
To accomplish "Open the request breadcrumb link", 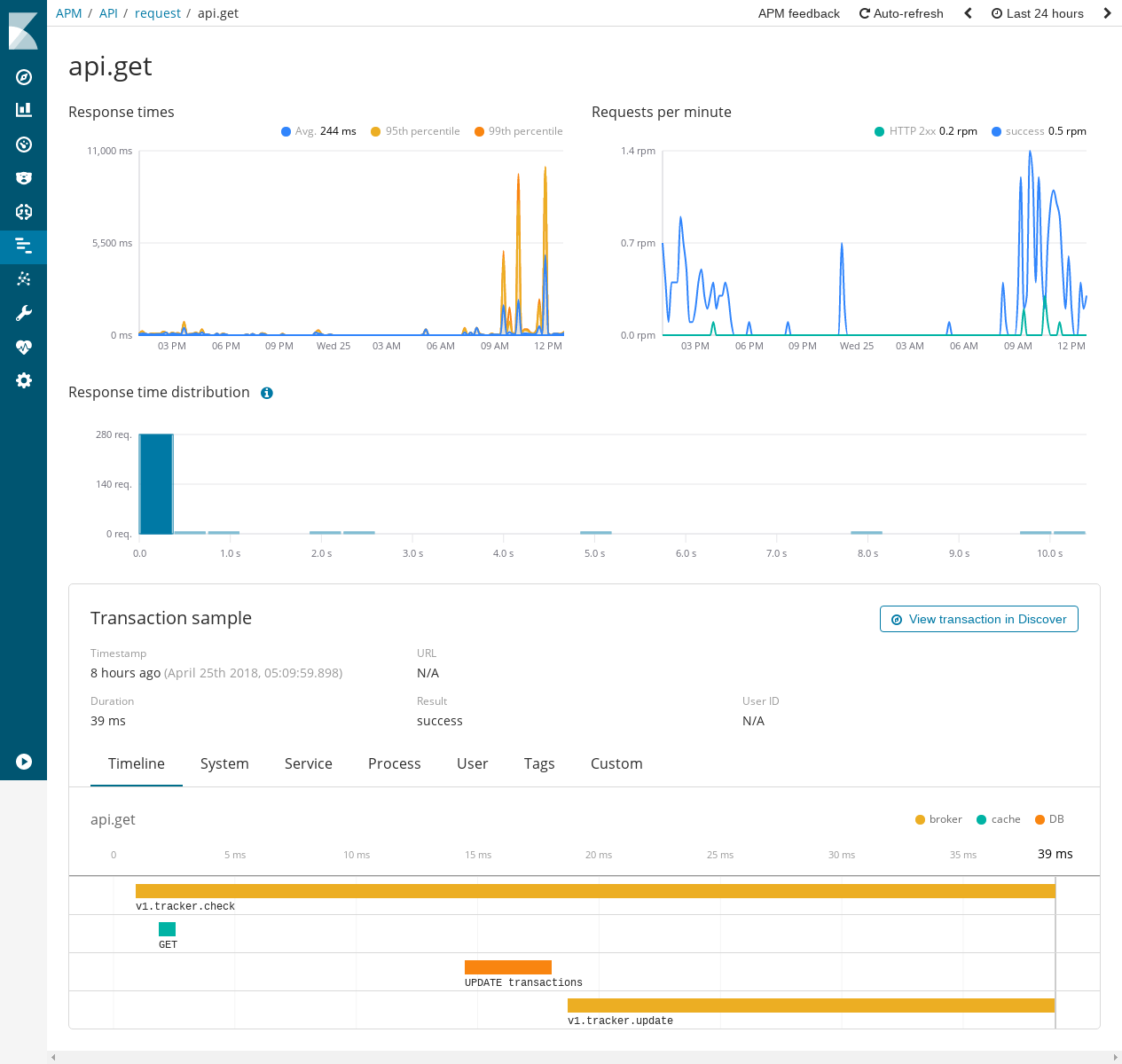I will click(x=157, y=13).
